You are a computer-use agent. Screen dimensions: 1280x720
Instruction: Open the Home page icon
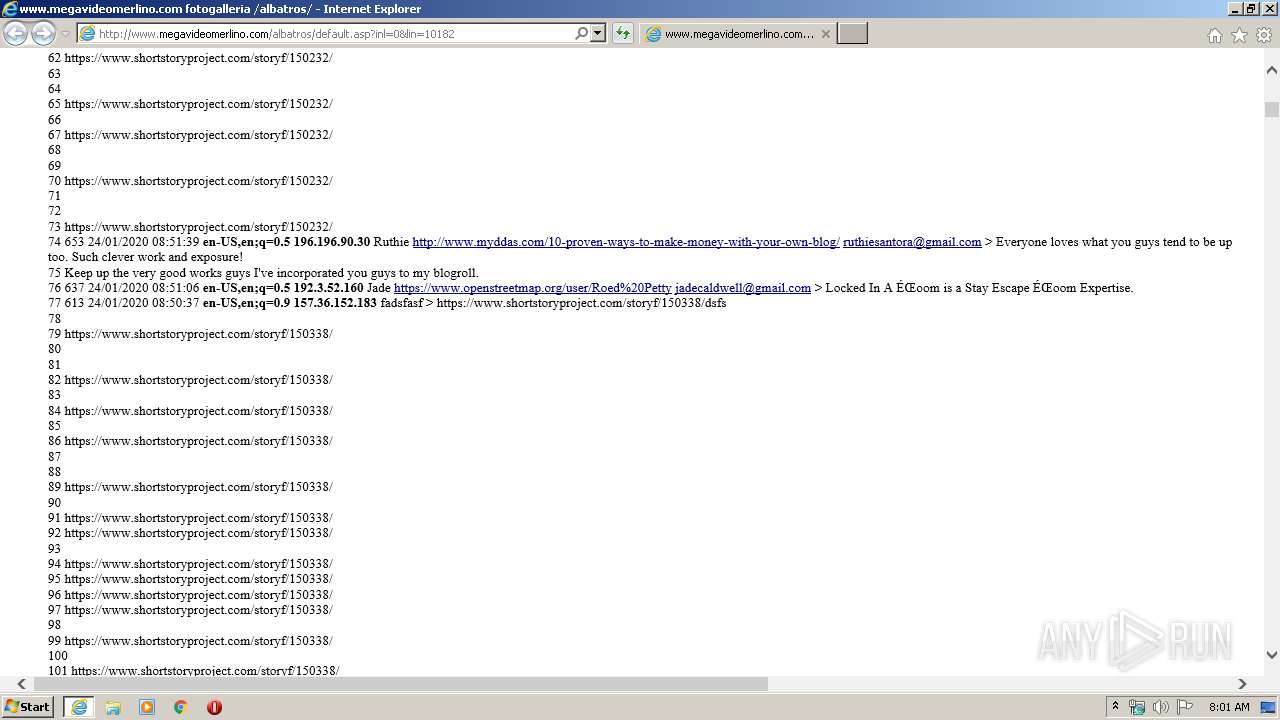click(1214, 35)
